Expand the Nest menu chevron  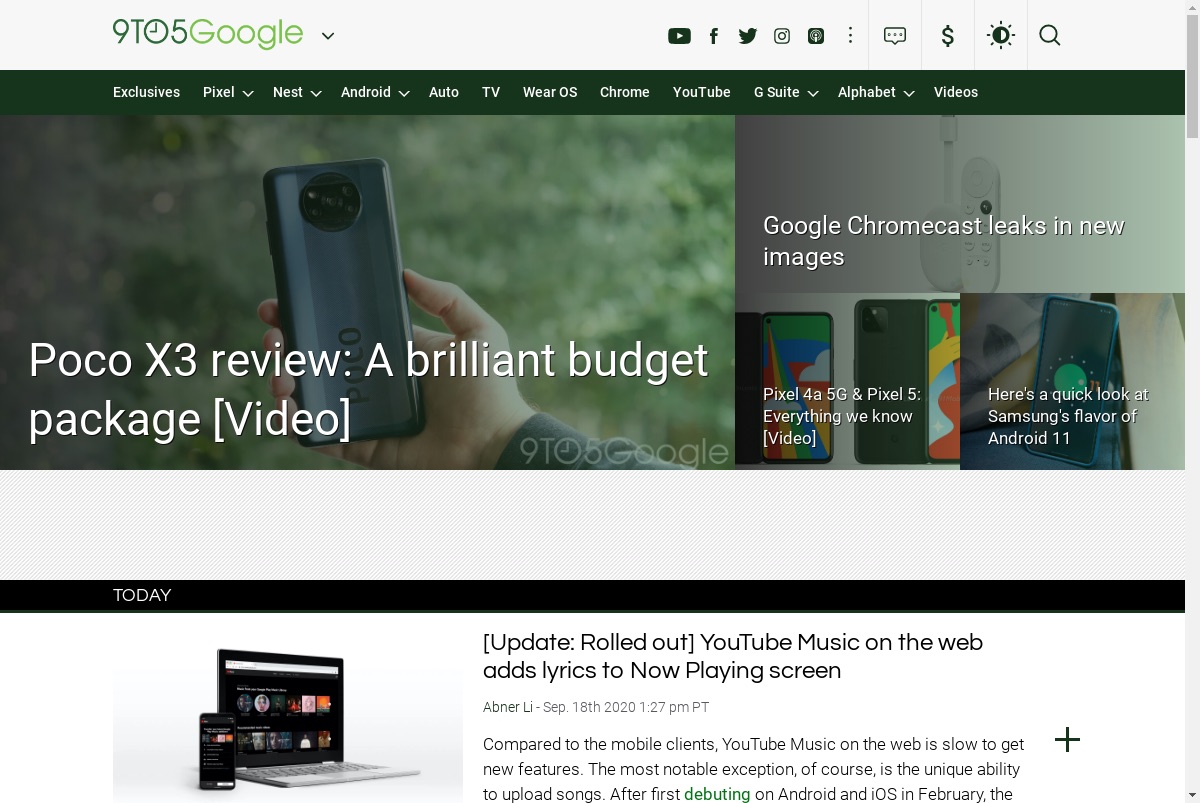pos(316,93)
